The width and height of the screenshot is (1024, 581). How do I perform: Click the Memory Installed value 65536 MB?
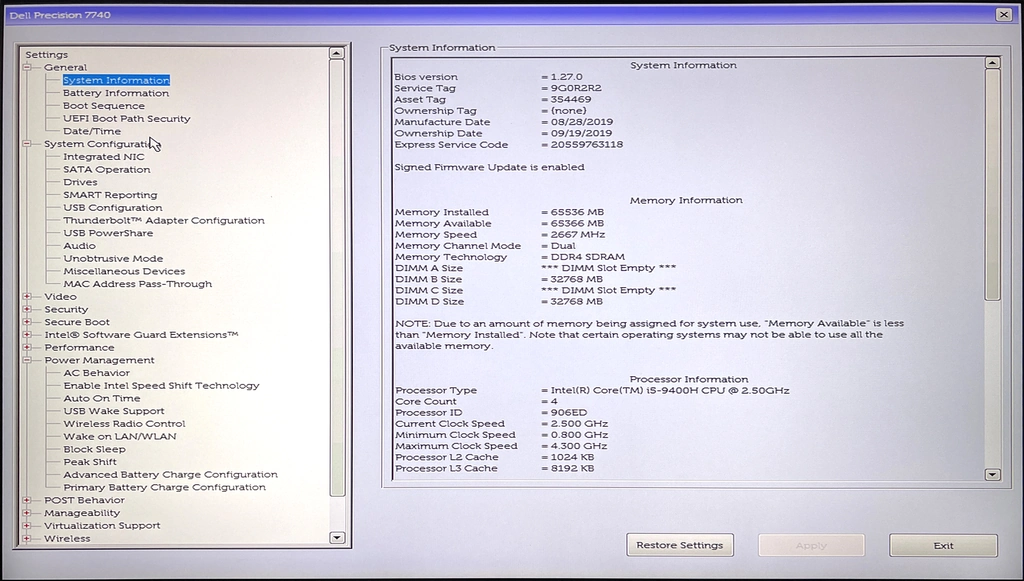pos(577,212)
